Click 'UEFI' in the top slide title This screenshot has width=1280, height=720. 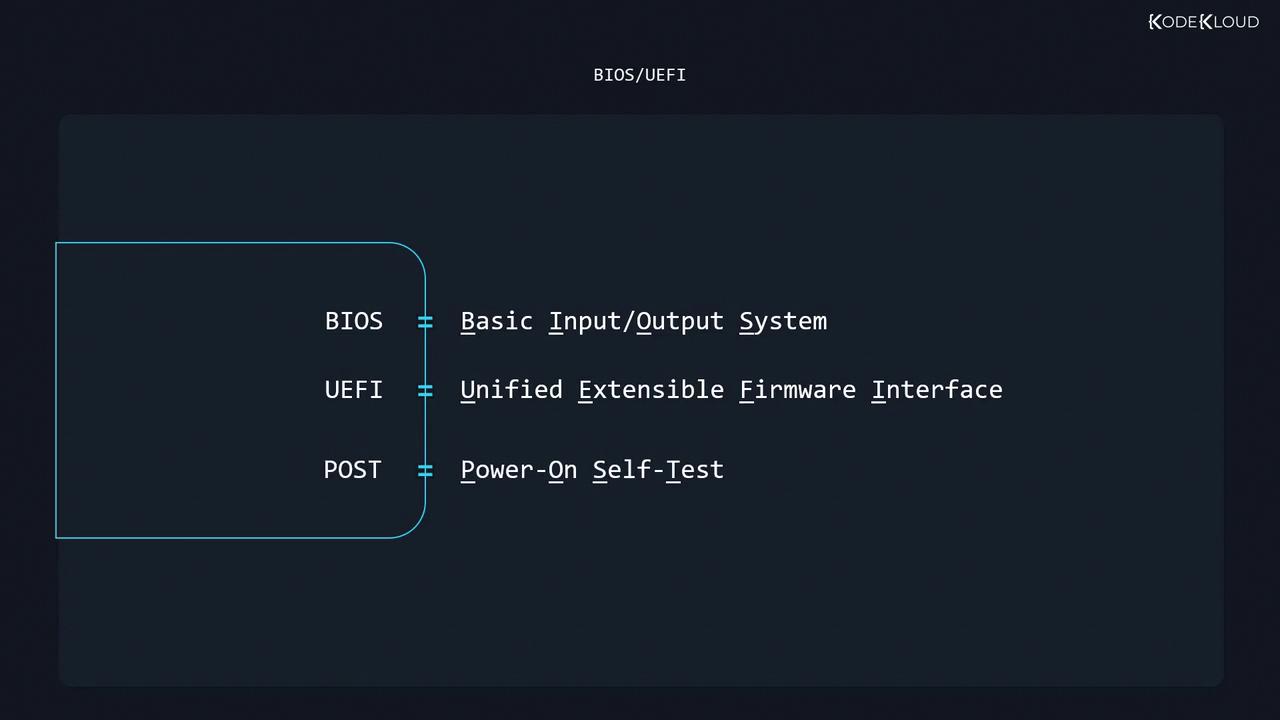pos(665,75)
